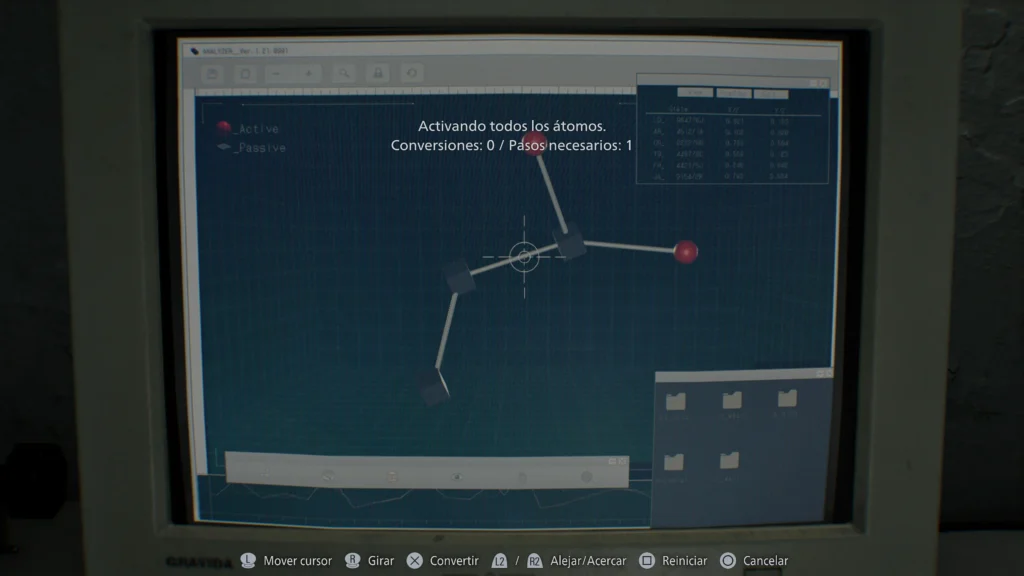Click the eye icon on bottom floating bar
Image resolution: width=1024 pixels, height=576 pixels.
[457, 477]
